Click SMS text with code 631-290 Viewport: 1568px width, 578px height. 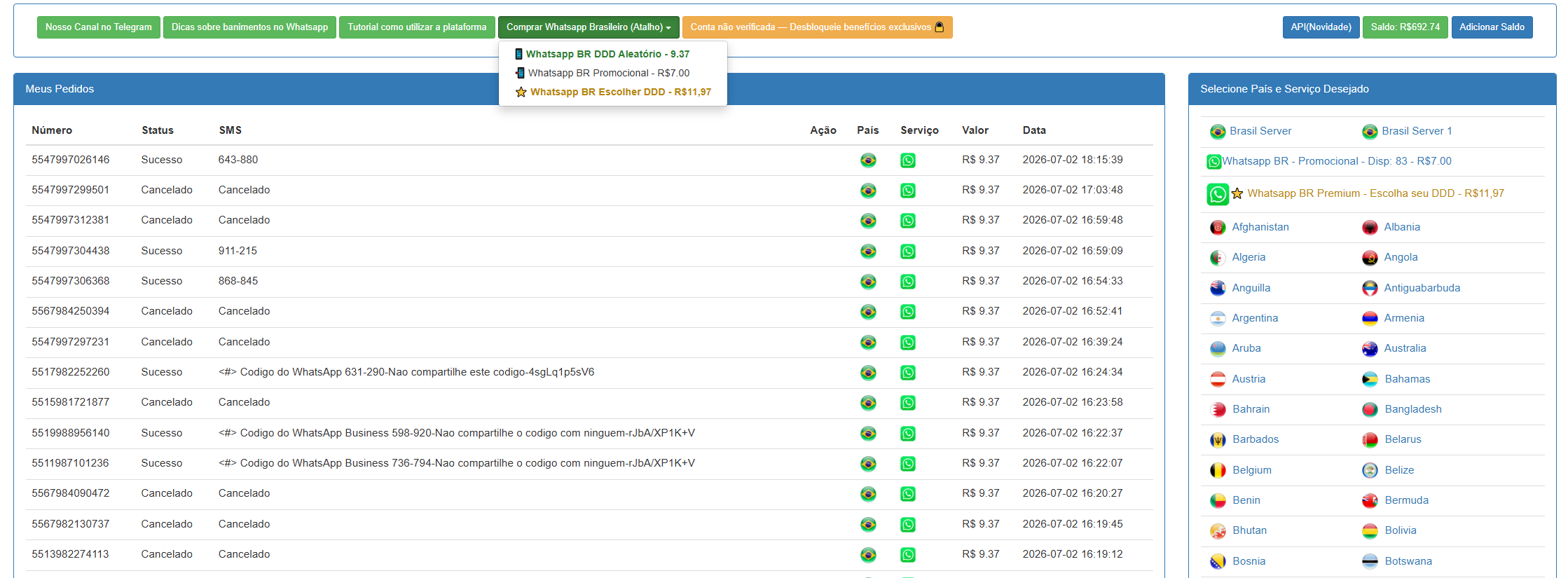pyautogui.click(x=406, y=372)
